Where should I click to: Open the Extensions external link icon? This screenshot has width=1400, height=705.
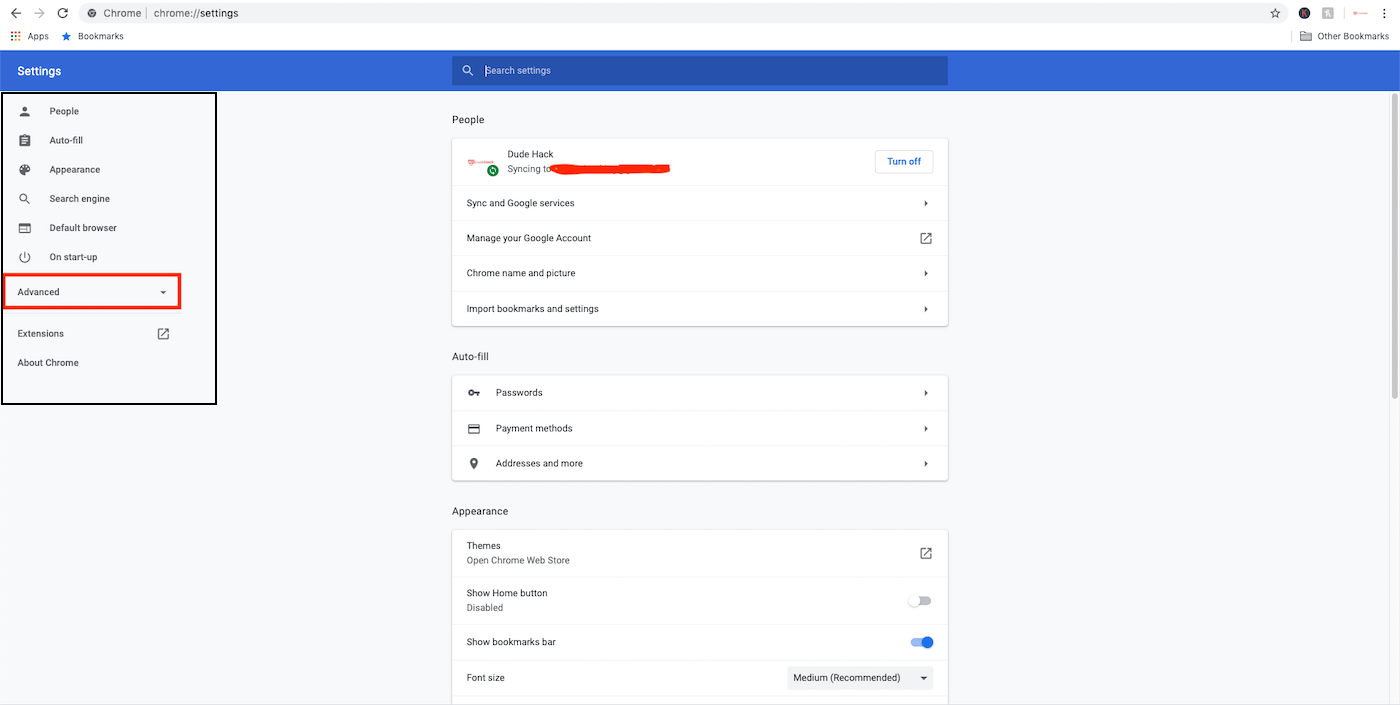pos(163,334)
